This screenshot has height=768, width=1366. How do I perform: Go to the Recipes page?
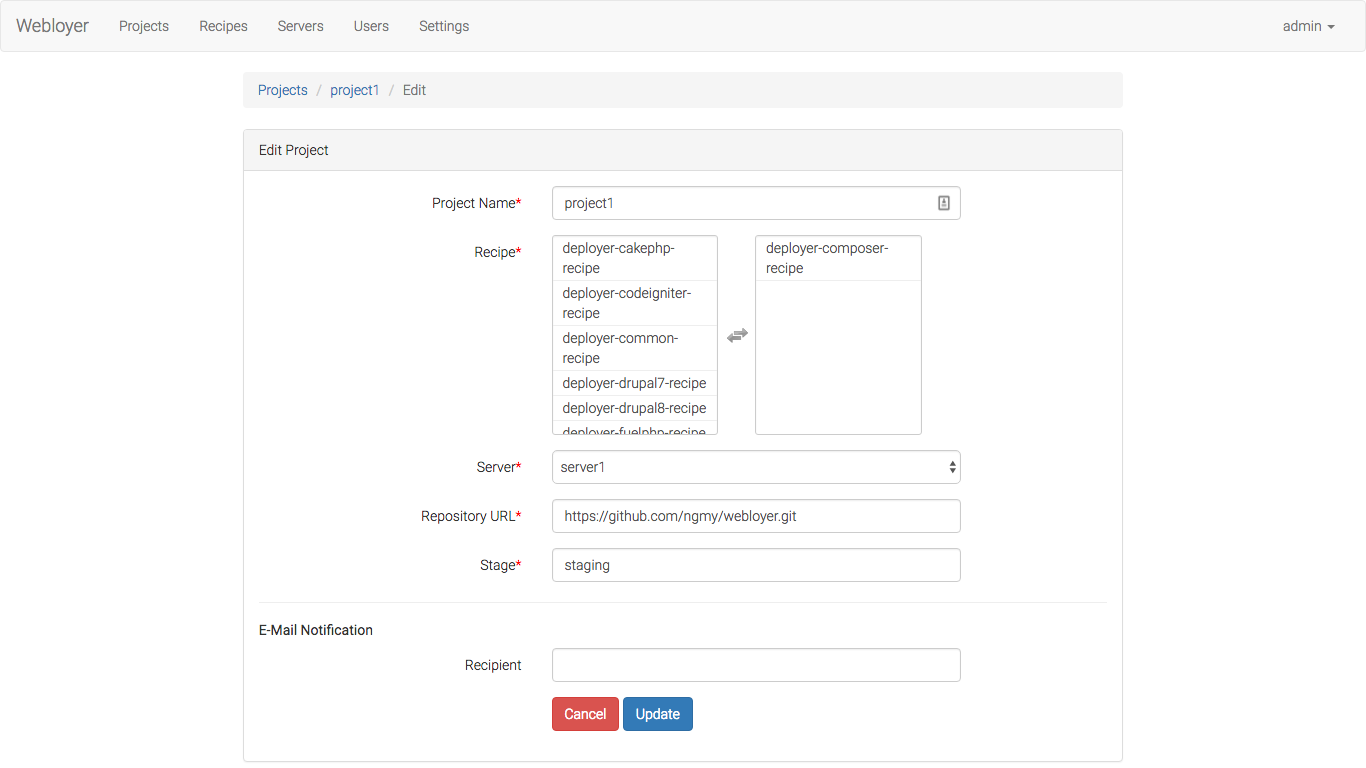pyautogui.click(x=223, y=26)
